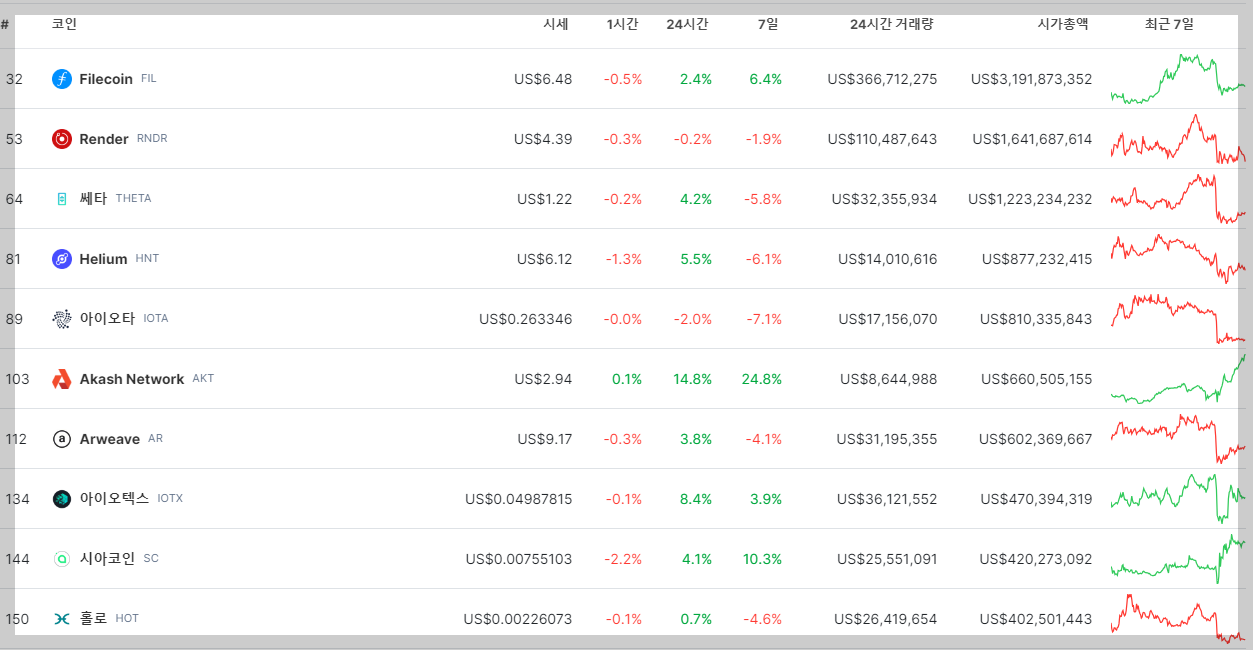View SC 7-day sparkline chart

pyautogui.click(x=1178, y=559)
